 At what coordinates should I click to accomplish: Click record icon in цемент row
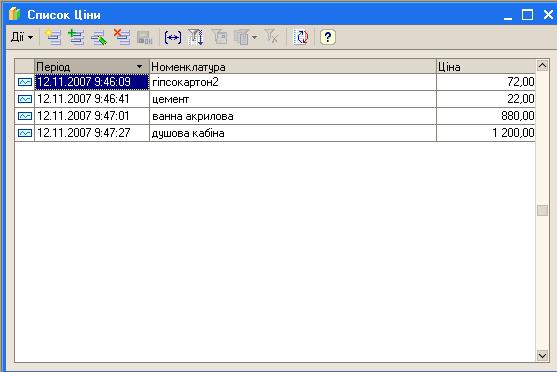coord(25,99)
